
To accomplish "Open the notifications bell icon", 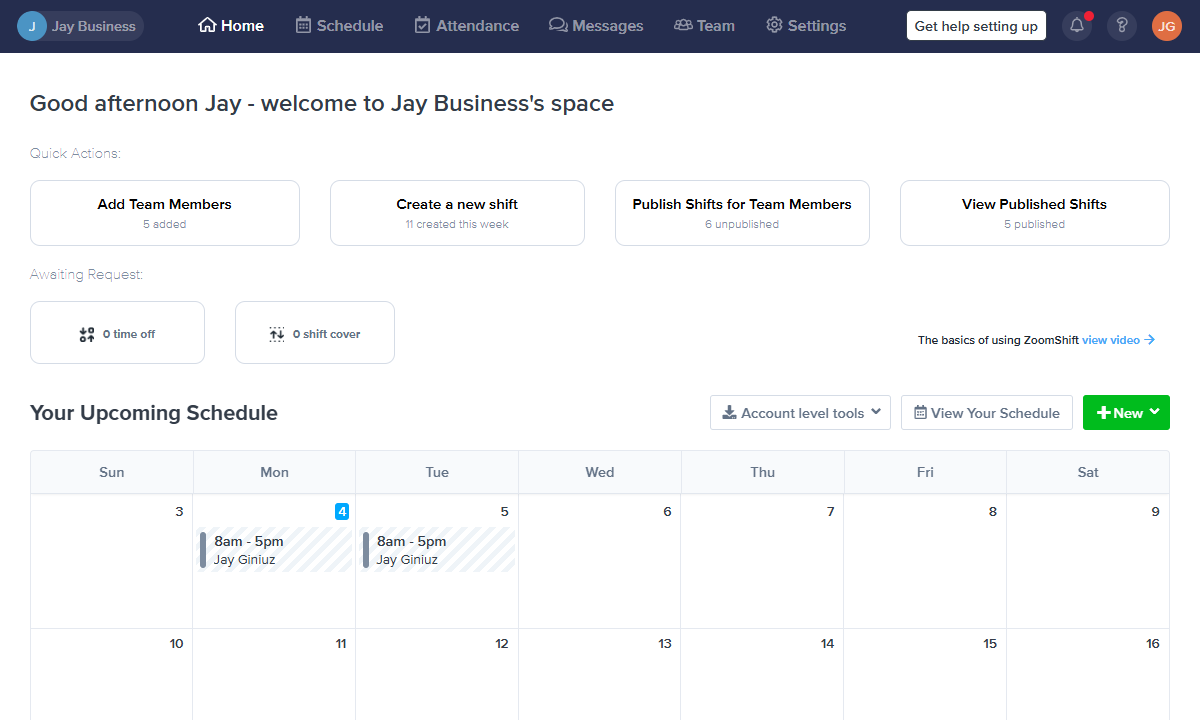I will point(1077,26).
